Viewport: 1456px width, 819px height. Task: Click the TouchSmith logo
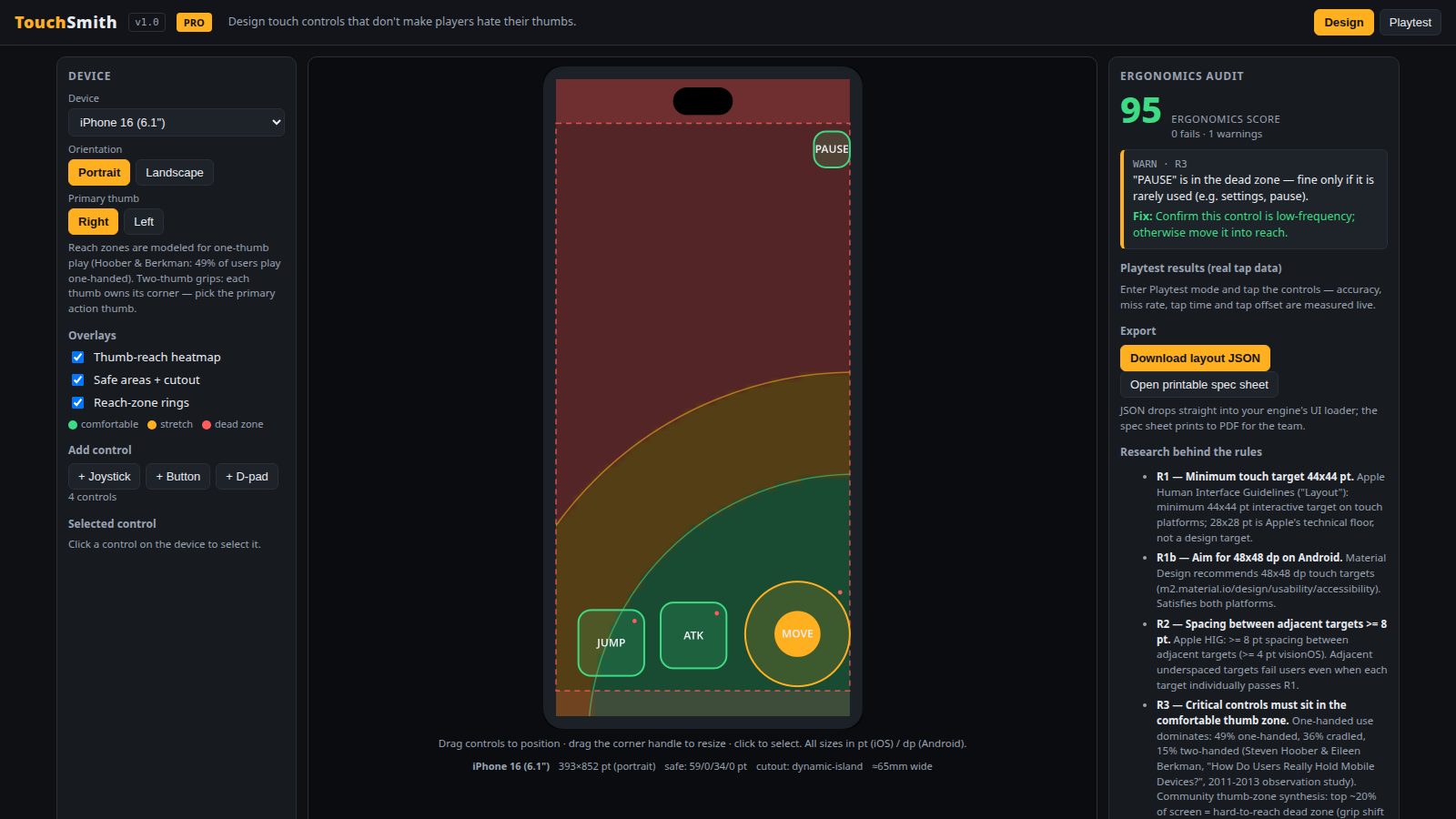[66, 22]
